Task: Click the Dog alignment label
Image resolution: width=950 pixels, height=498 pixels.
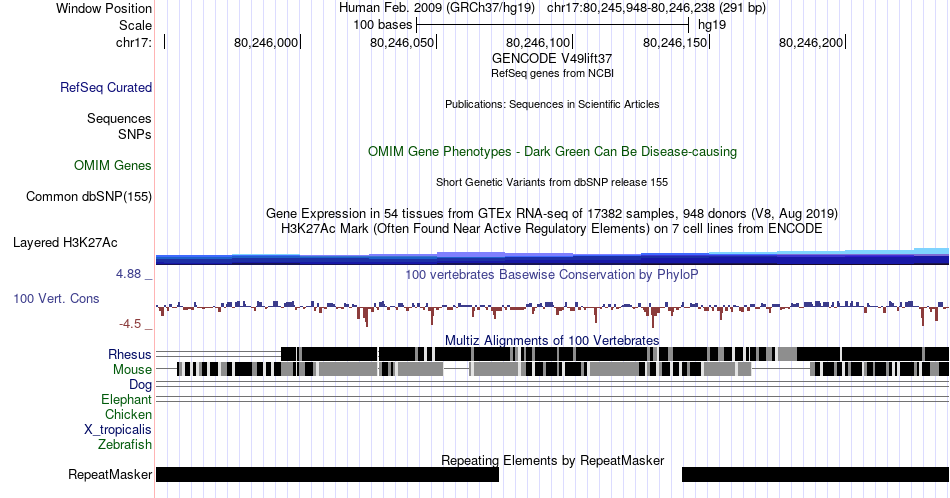Action: (x=141, y=385)
